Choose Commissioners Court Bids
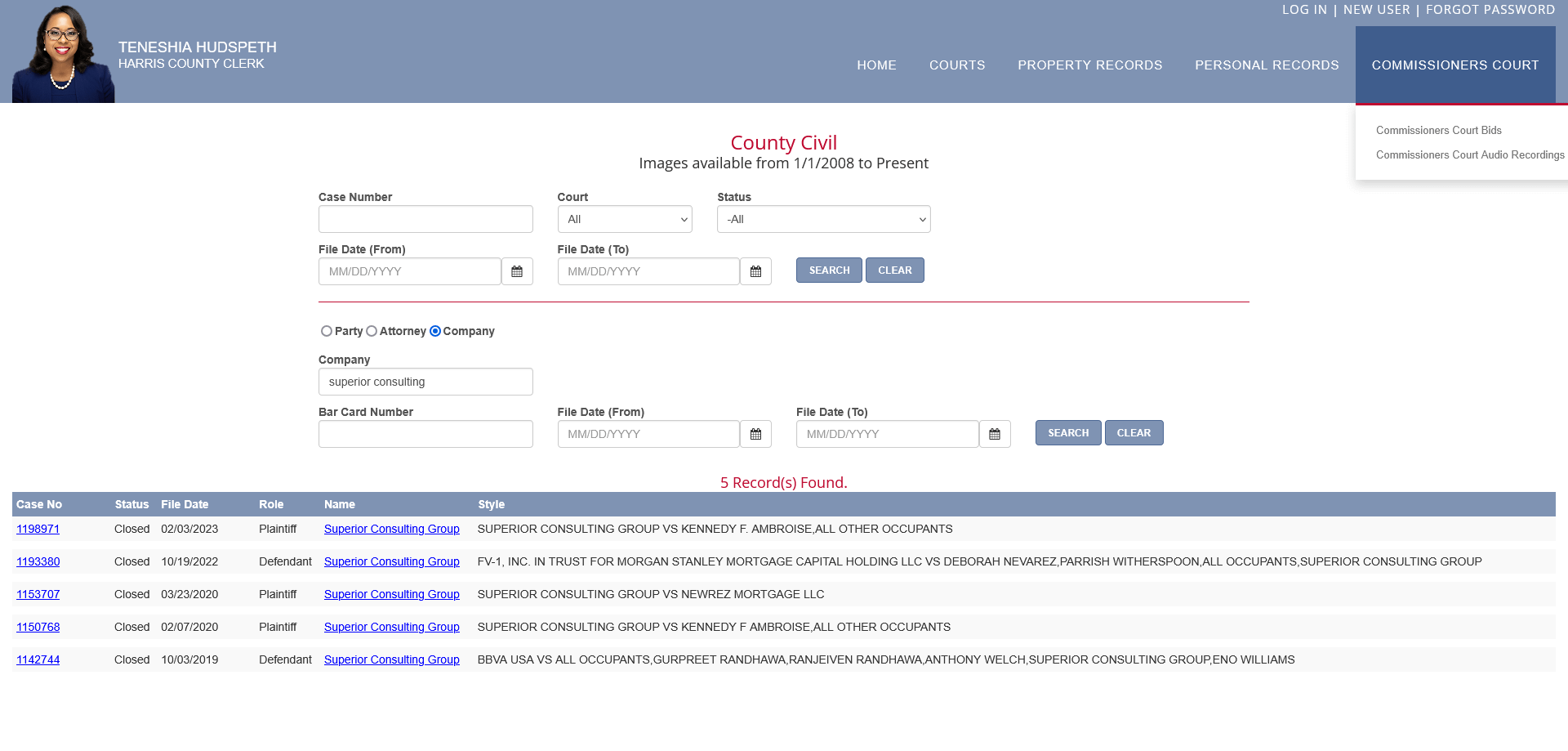 (1439, 130)
